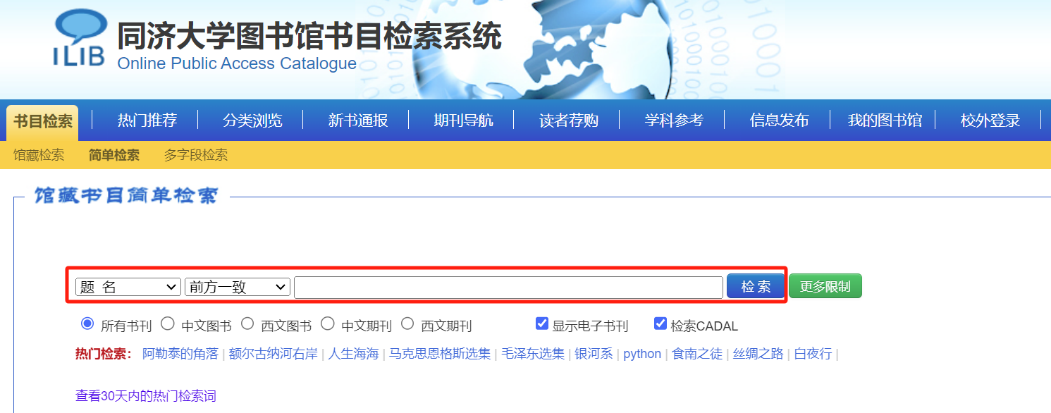Screen dimensions: 1051x413
Task: Open the 读者荐购 page
Action: pos(568,121)
